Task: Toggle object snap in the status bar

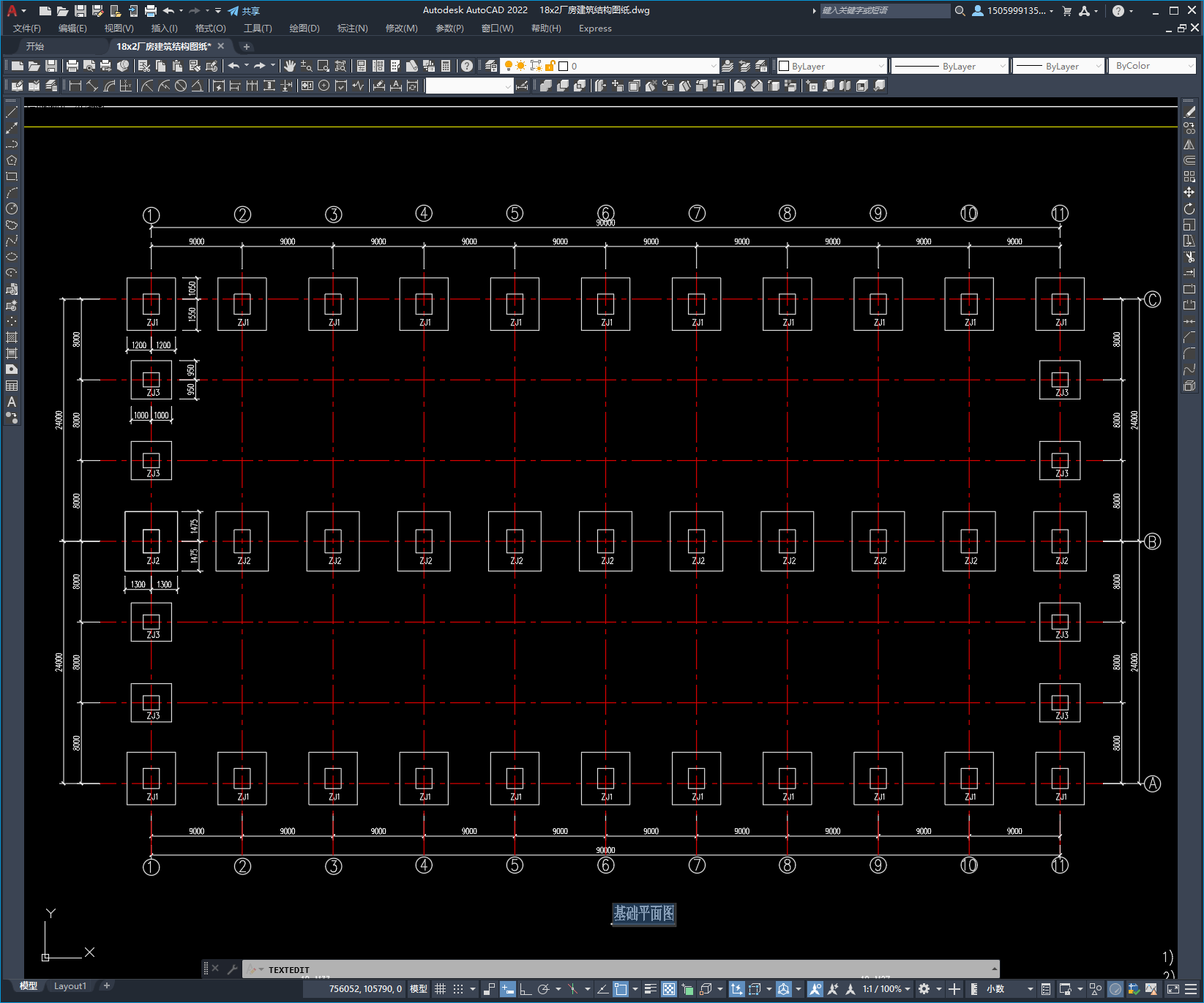Action: click(621, 989)
